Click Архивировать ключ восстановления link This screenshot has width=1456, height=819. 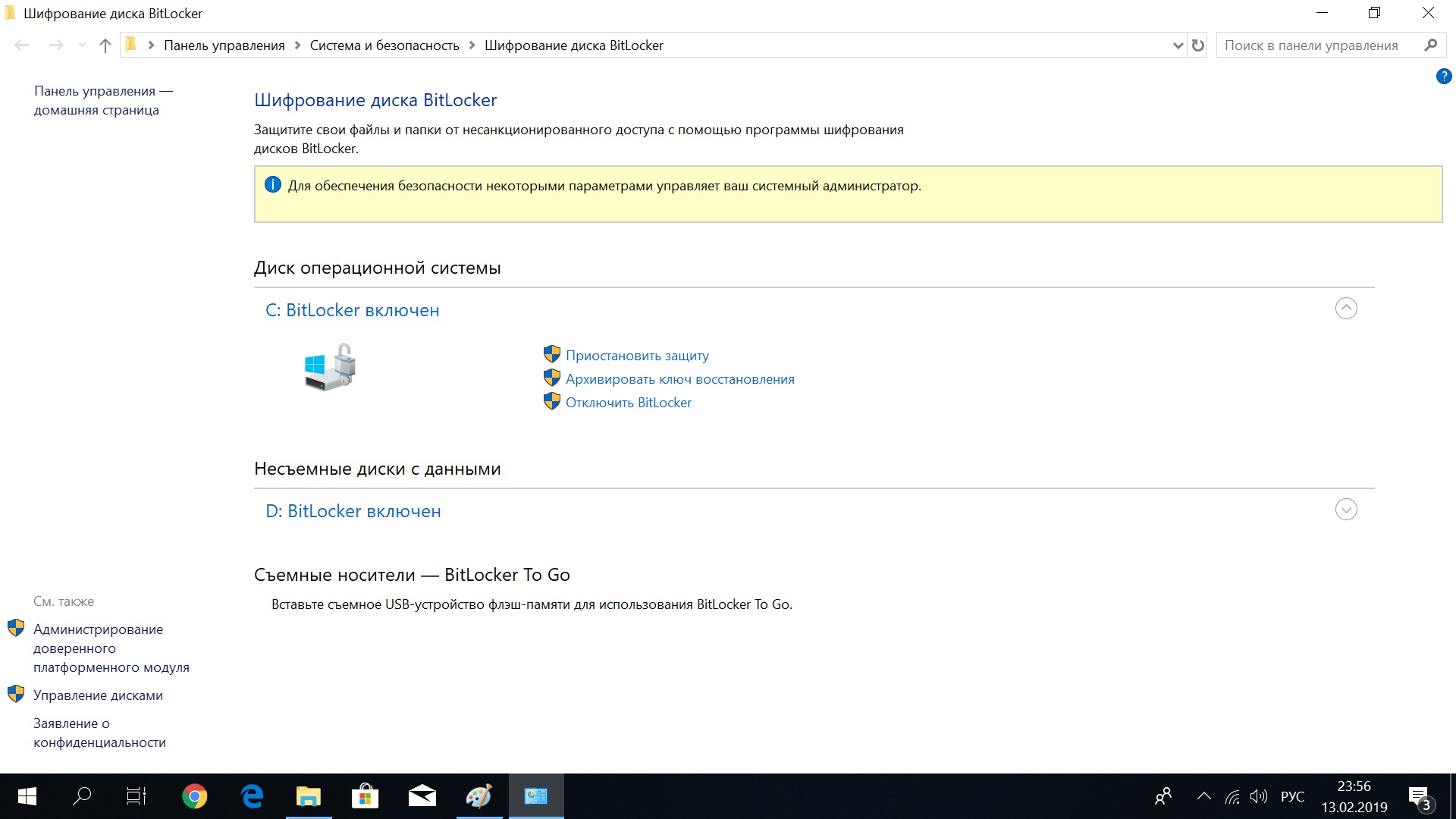point(680,379)
